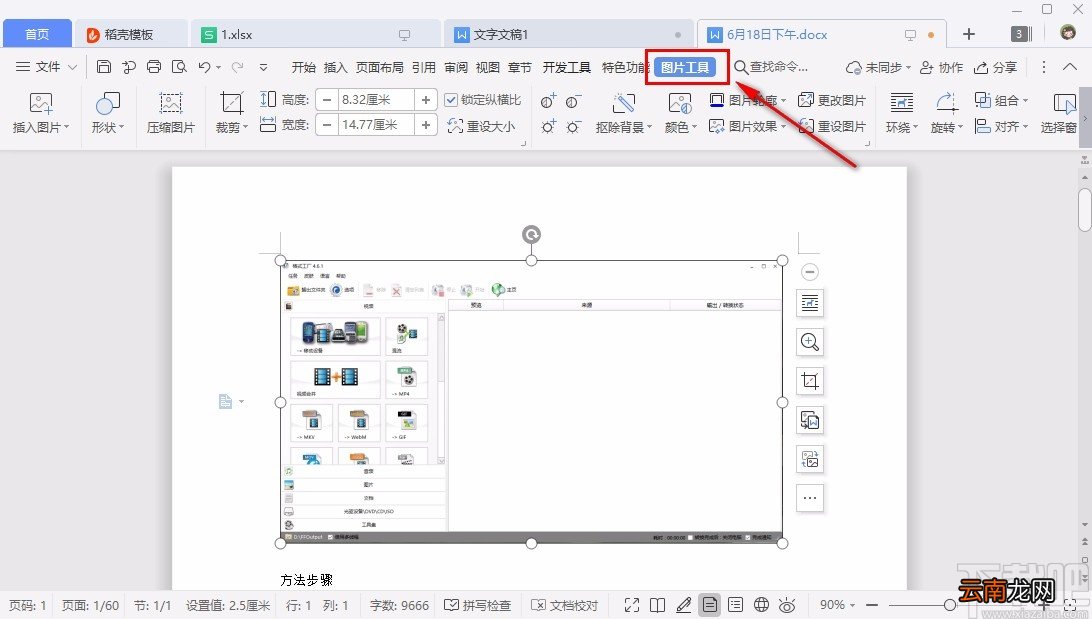Image resolution: width=1092 pixels, height=619 pixels.
Task: Increase picture height with plus stepper
Action: click(426, 100)
